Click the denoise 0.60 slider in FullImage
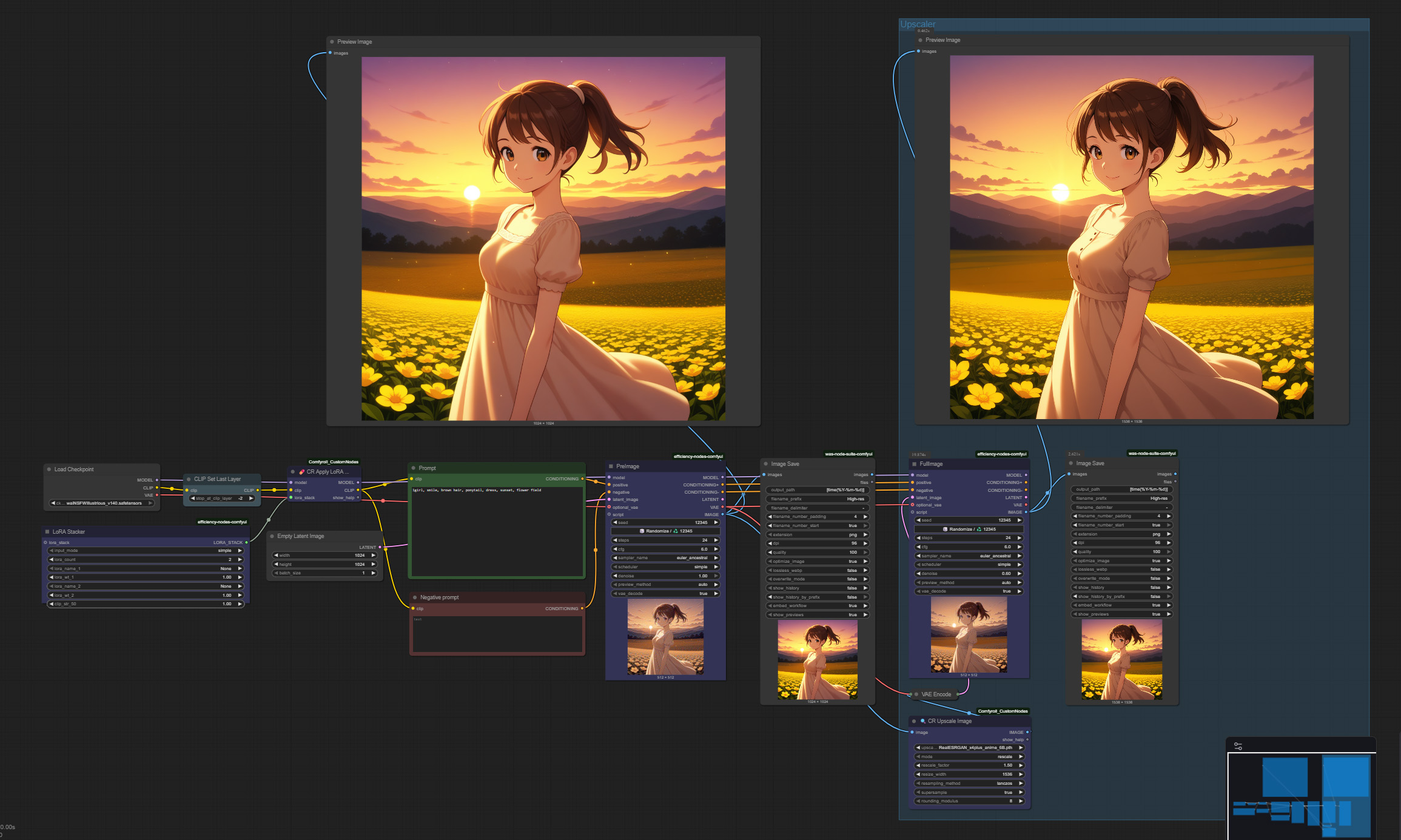 click(x=968, y=573)
